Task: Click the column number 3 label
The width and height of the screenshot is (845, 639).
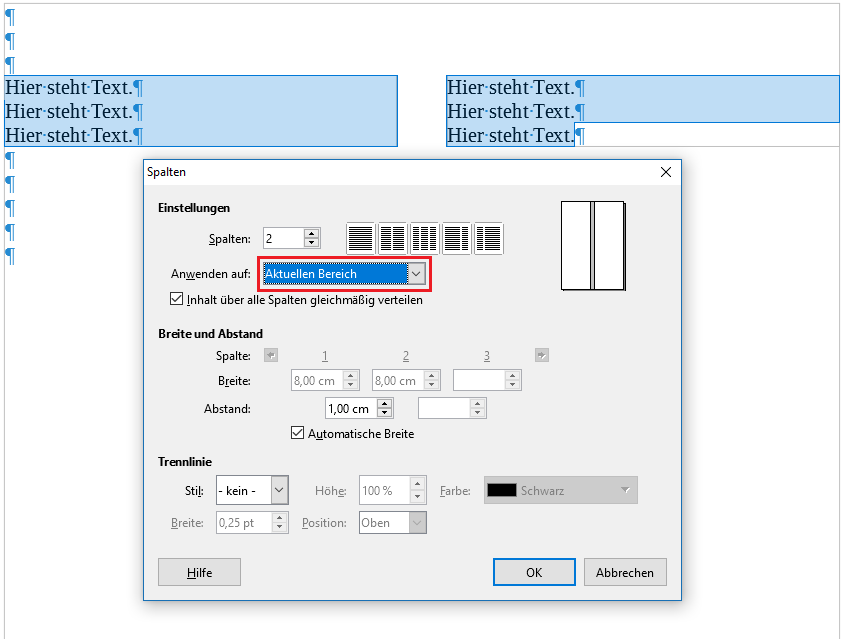Action: (487, 356)
